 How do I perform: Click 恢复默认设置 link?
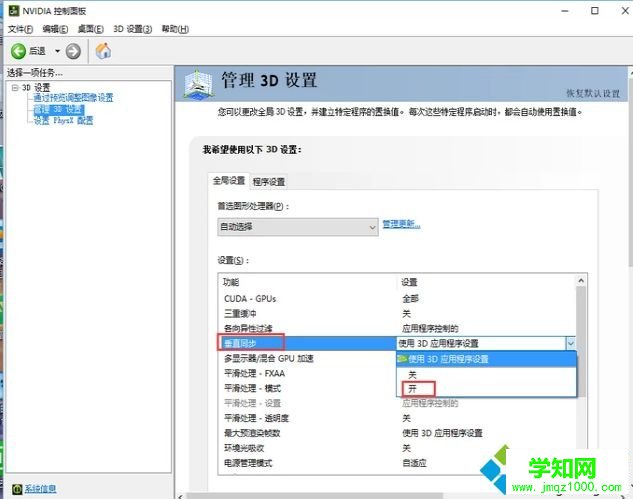(x=593, y=94)
